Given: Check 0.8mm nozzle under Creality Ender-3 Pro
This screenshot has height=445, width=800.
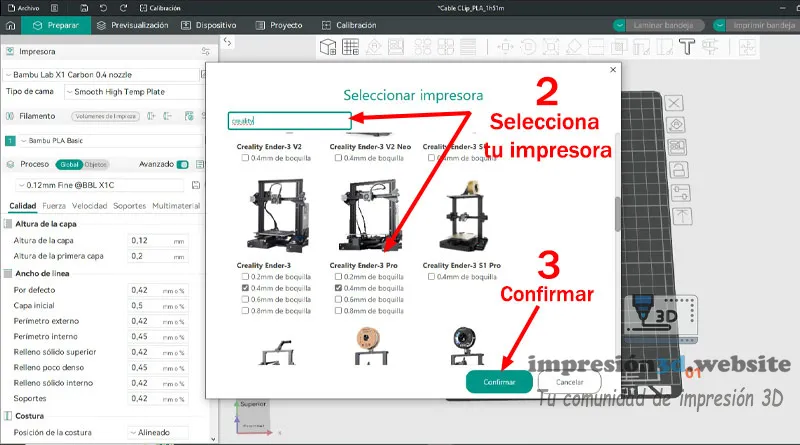Looking at the screenshot, I should click(338, 310).
